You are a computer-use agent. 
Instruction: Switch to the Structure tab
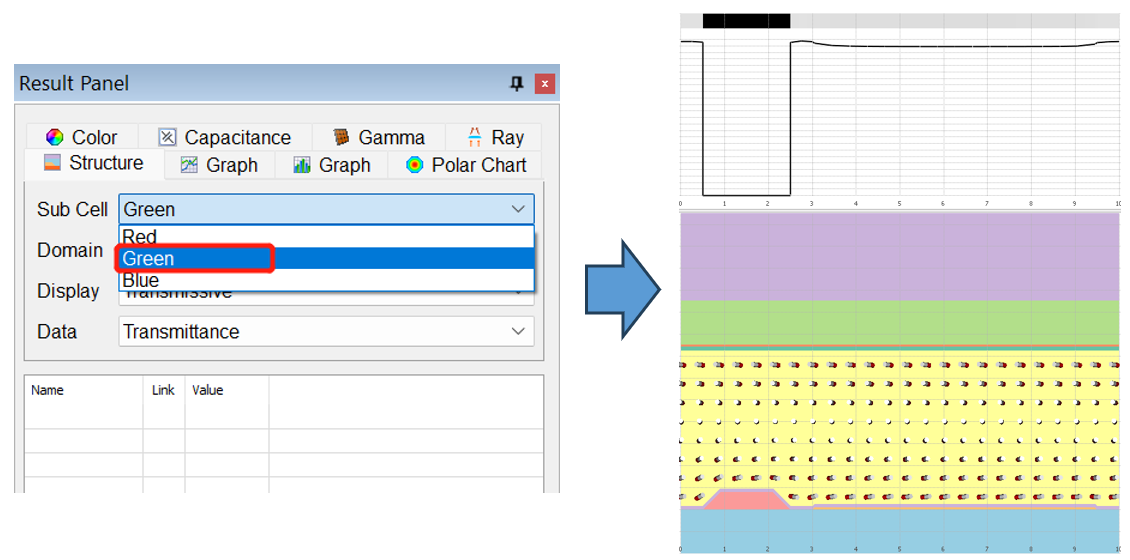pyautogui.click(x=95, y=163)
